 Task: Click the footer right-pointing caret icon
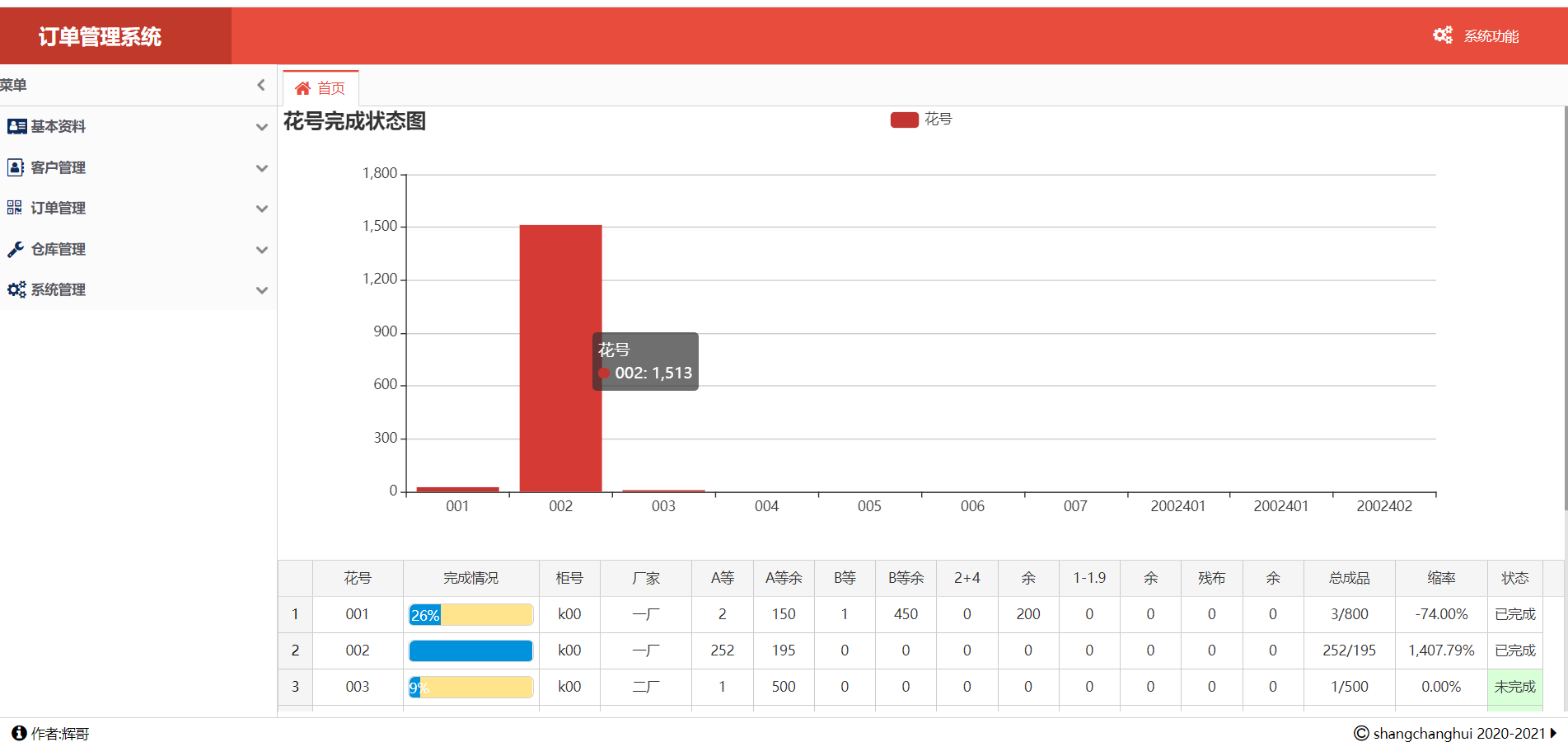tap(1554, 733)
